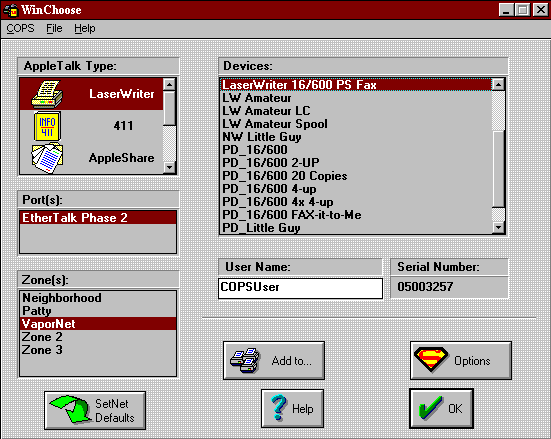Click the green arrow SetNet Defaults icon
This screenshot has width=551, height=439.
pyautogui.click(x=70, y=409)
